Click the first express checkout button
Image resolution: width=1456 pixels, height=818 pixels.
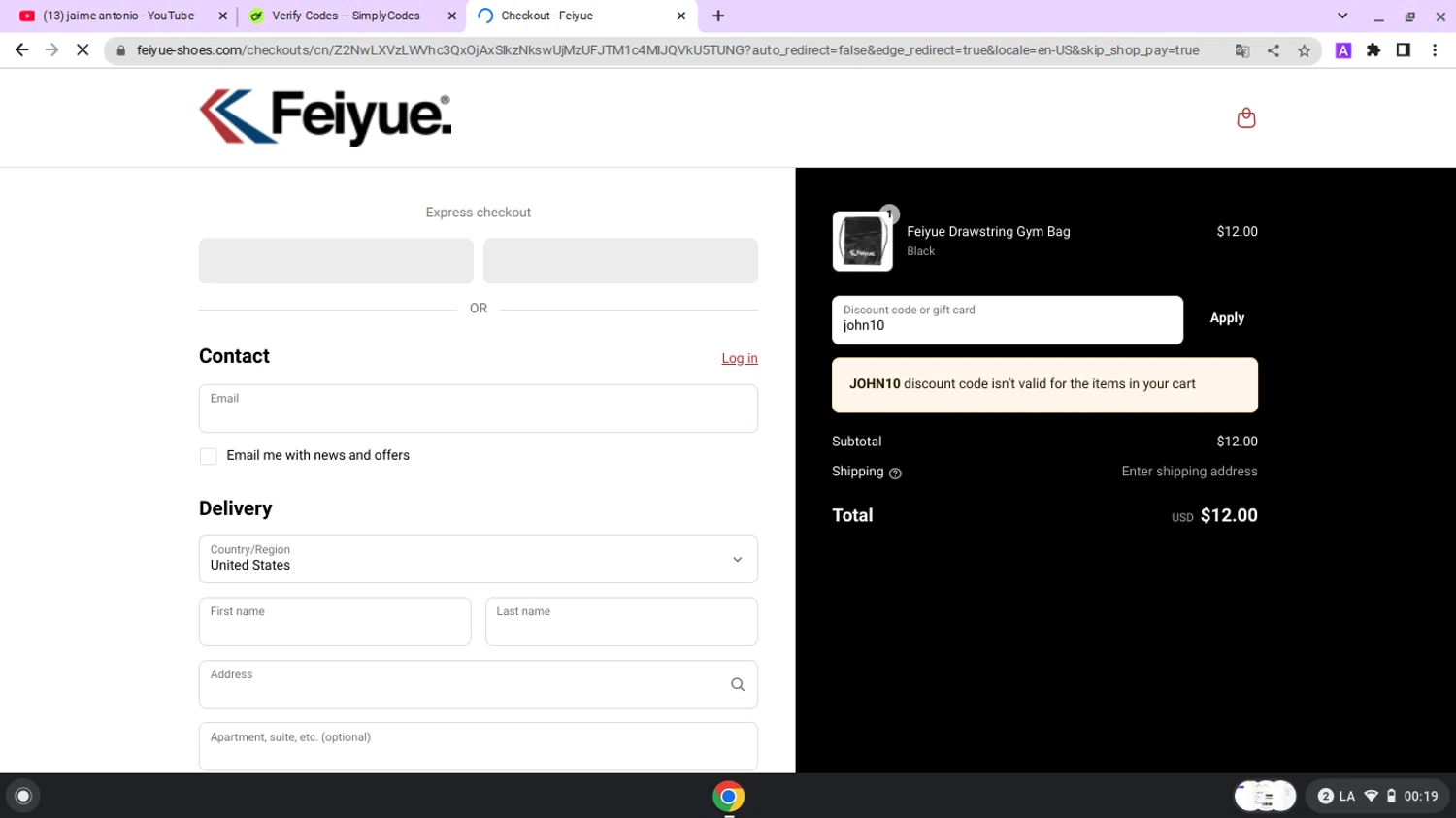click(x=336, y=261)
